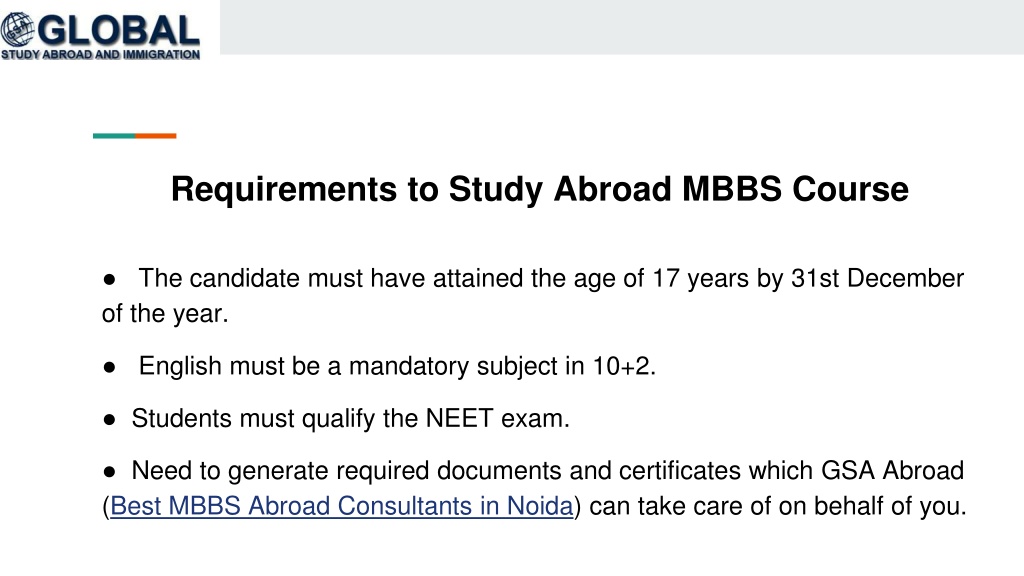Image resolution: width=1024 pixels, height=576 pixels.
Task: Select the Requirements to Study Abroad heading
Action: 539,189
